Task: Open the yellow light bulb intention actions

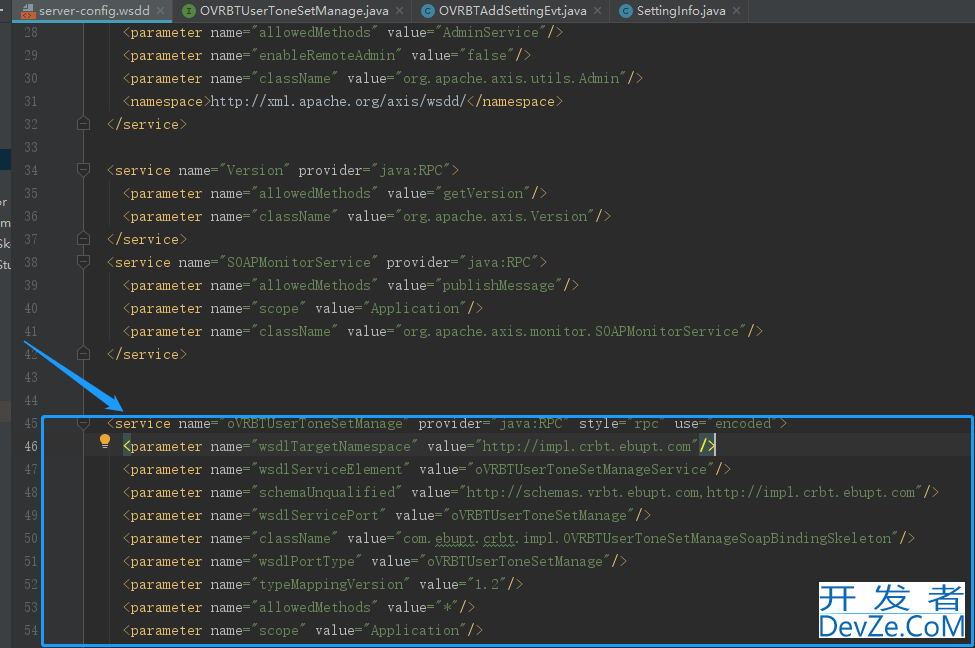Action: pyautogui.click(x=104, y=441)
